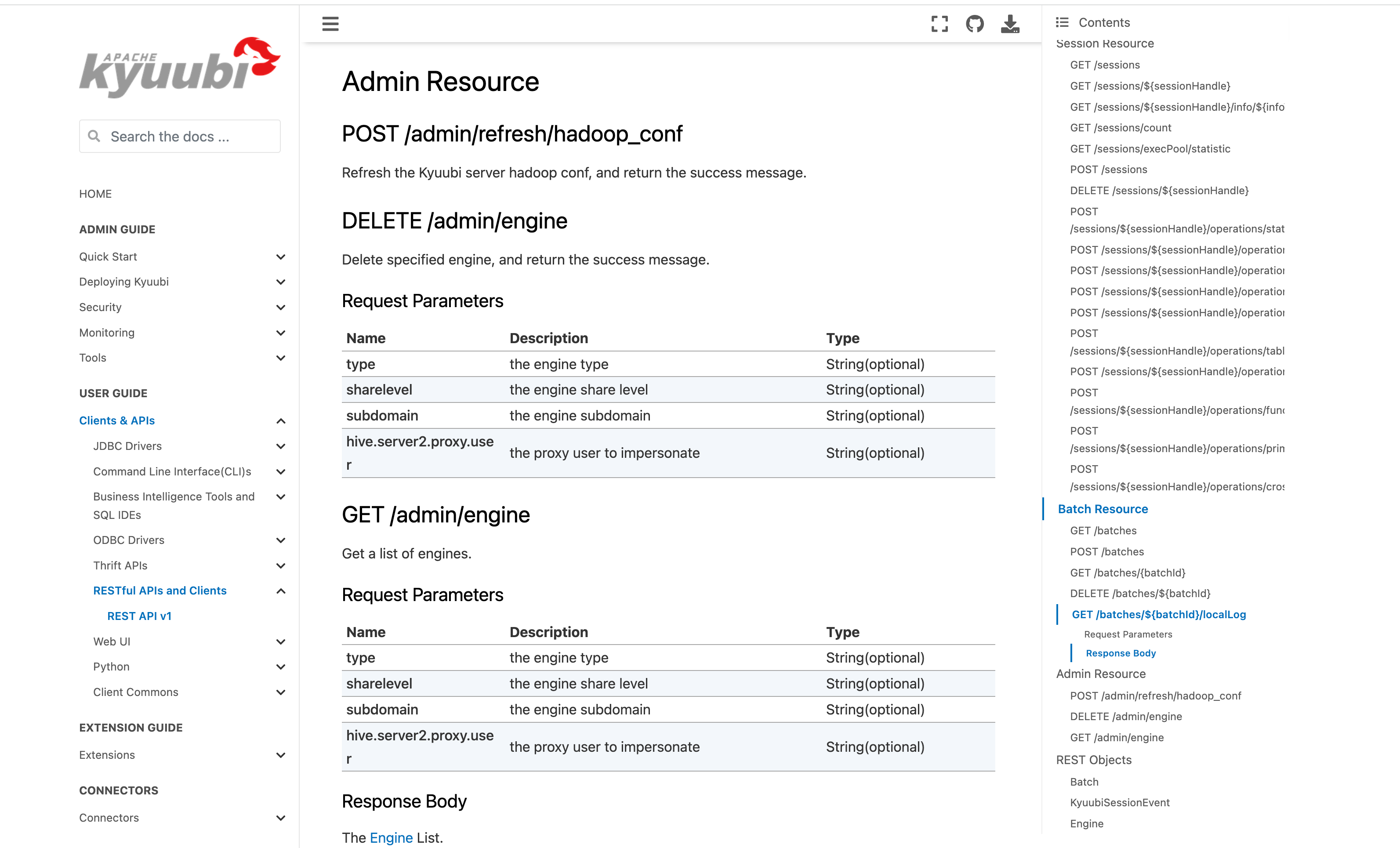Select KyuubiSessionEvent in contents list

(1119, 803)
